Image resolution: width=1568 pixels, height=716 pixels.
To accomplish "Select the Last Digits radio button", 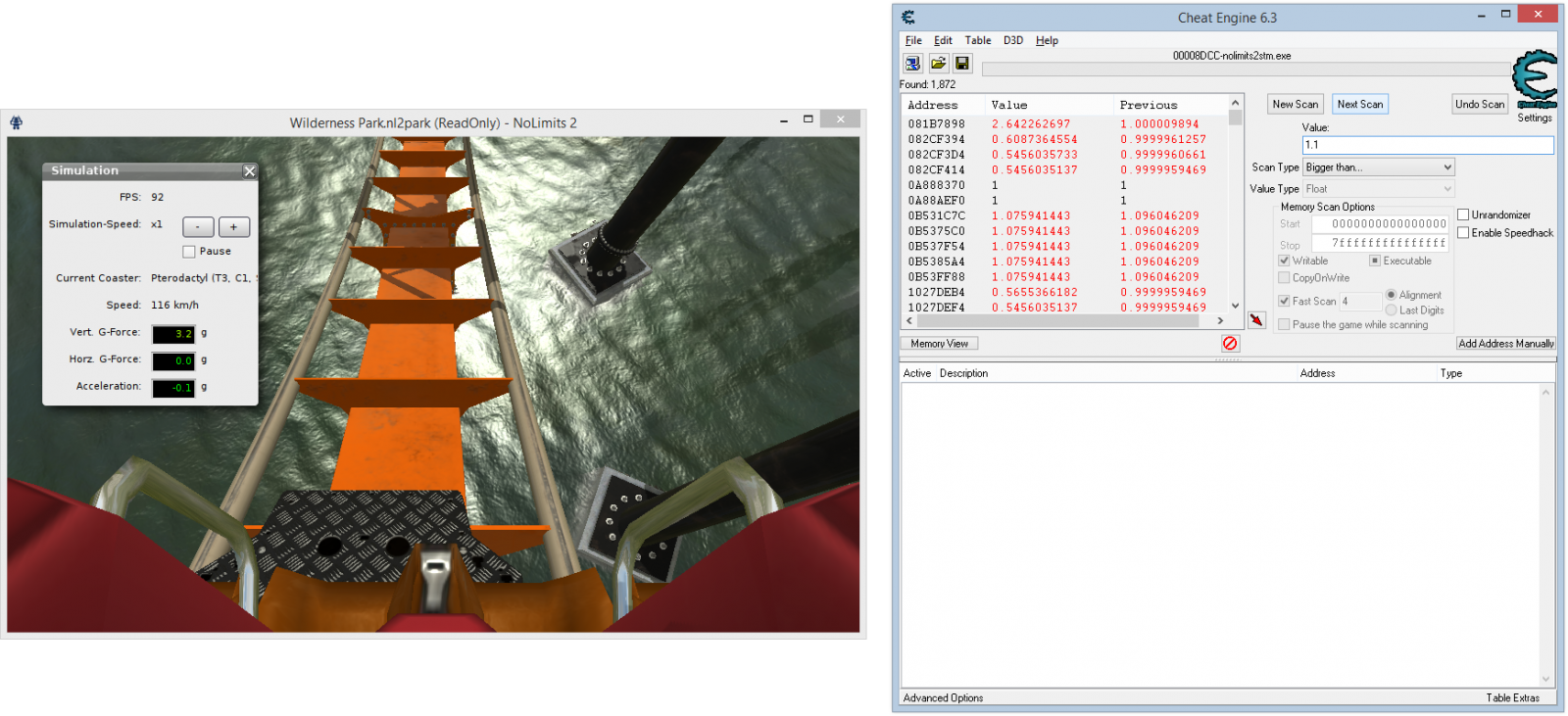I will pos(1391,310).
